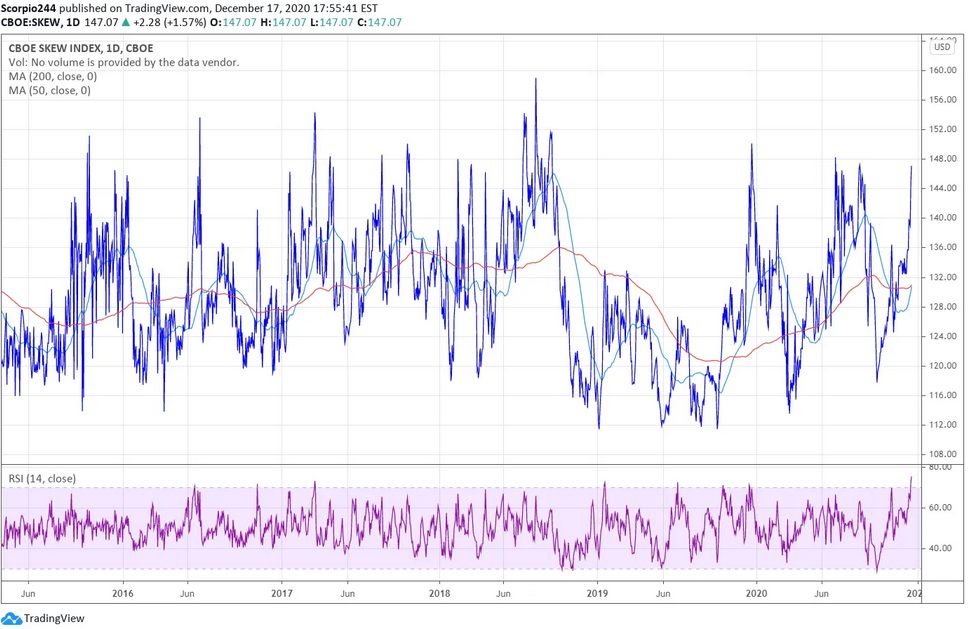Click the green up-triangle change indicator
The width and height of the screenshot is (969, 629).
click(x=126, y=22)
